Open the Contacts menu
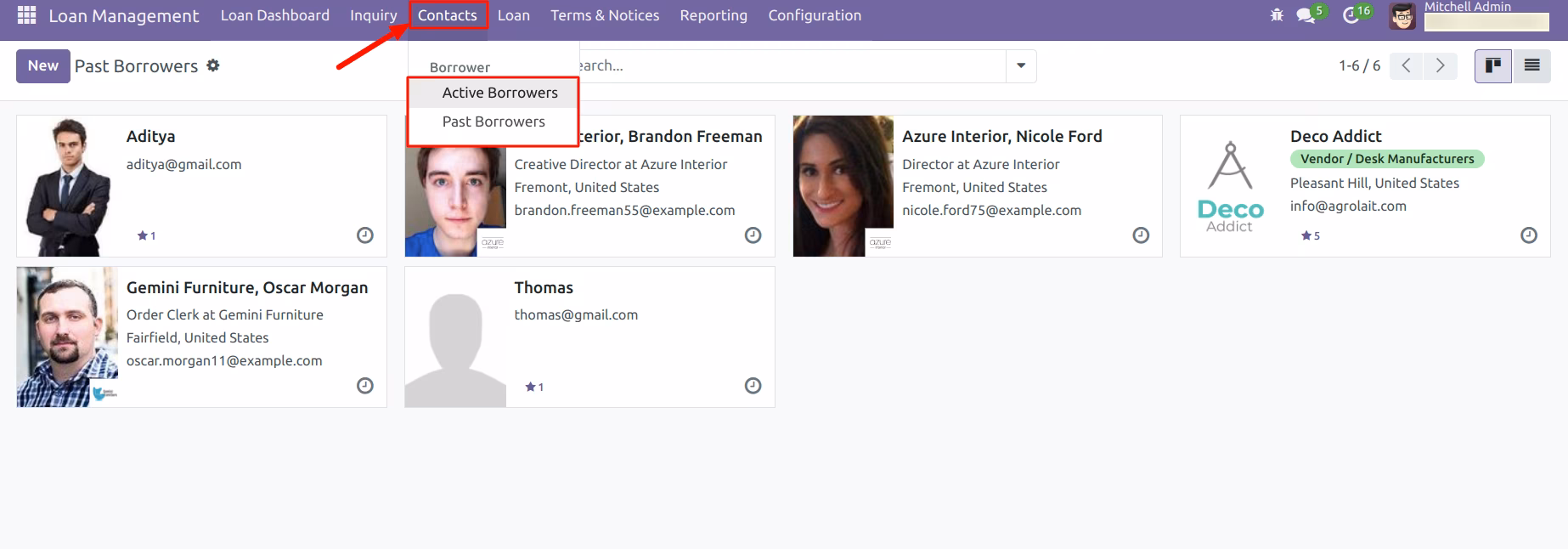This screenshot has width=1568, height=549. (448, 15)
